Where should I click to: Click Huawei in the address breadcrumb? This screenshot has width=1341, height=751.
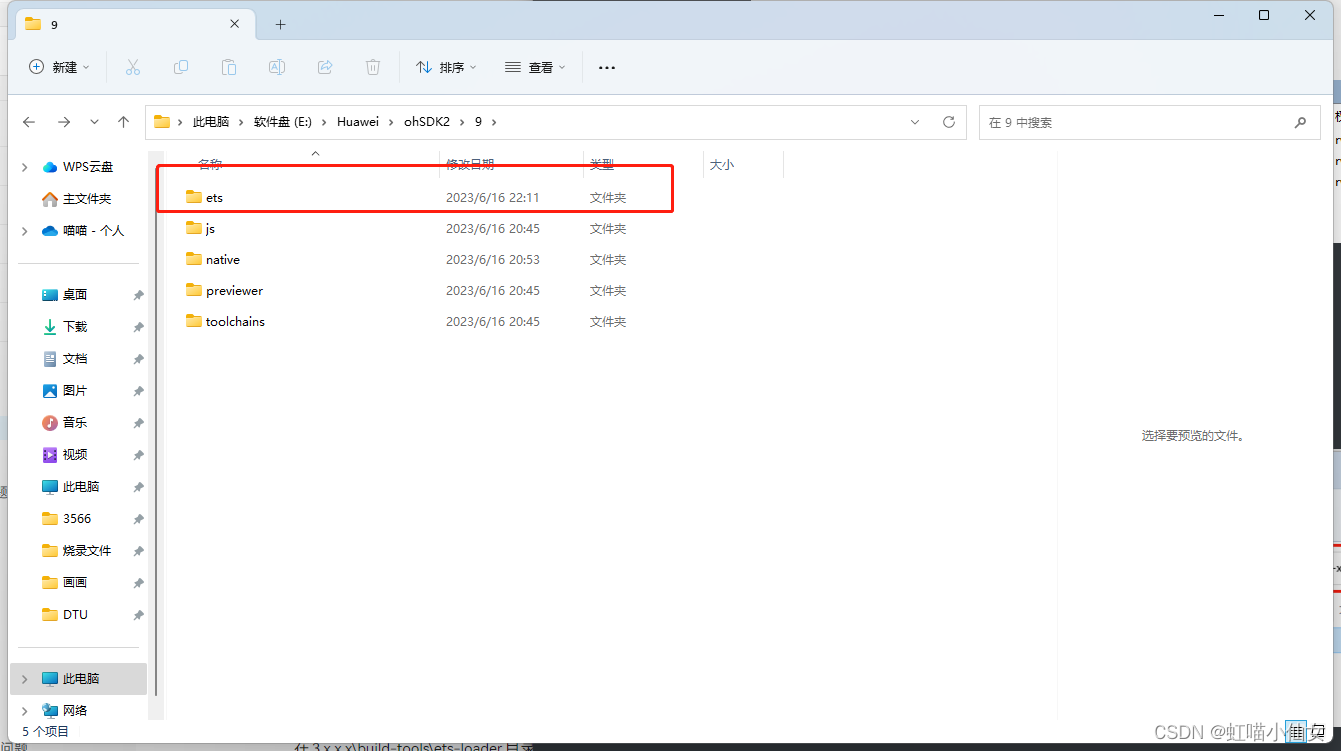click(358, 122)
